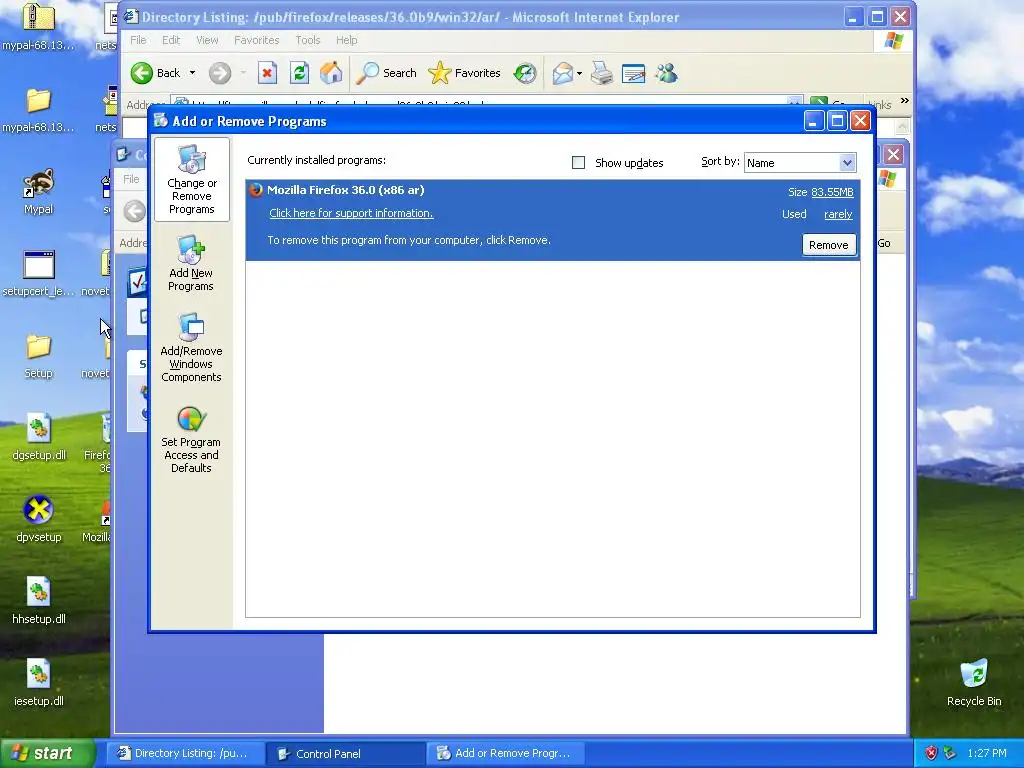
Task: Open the Tools menu in Internet Explorer
Action: (x=308, y=40)
